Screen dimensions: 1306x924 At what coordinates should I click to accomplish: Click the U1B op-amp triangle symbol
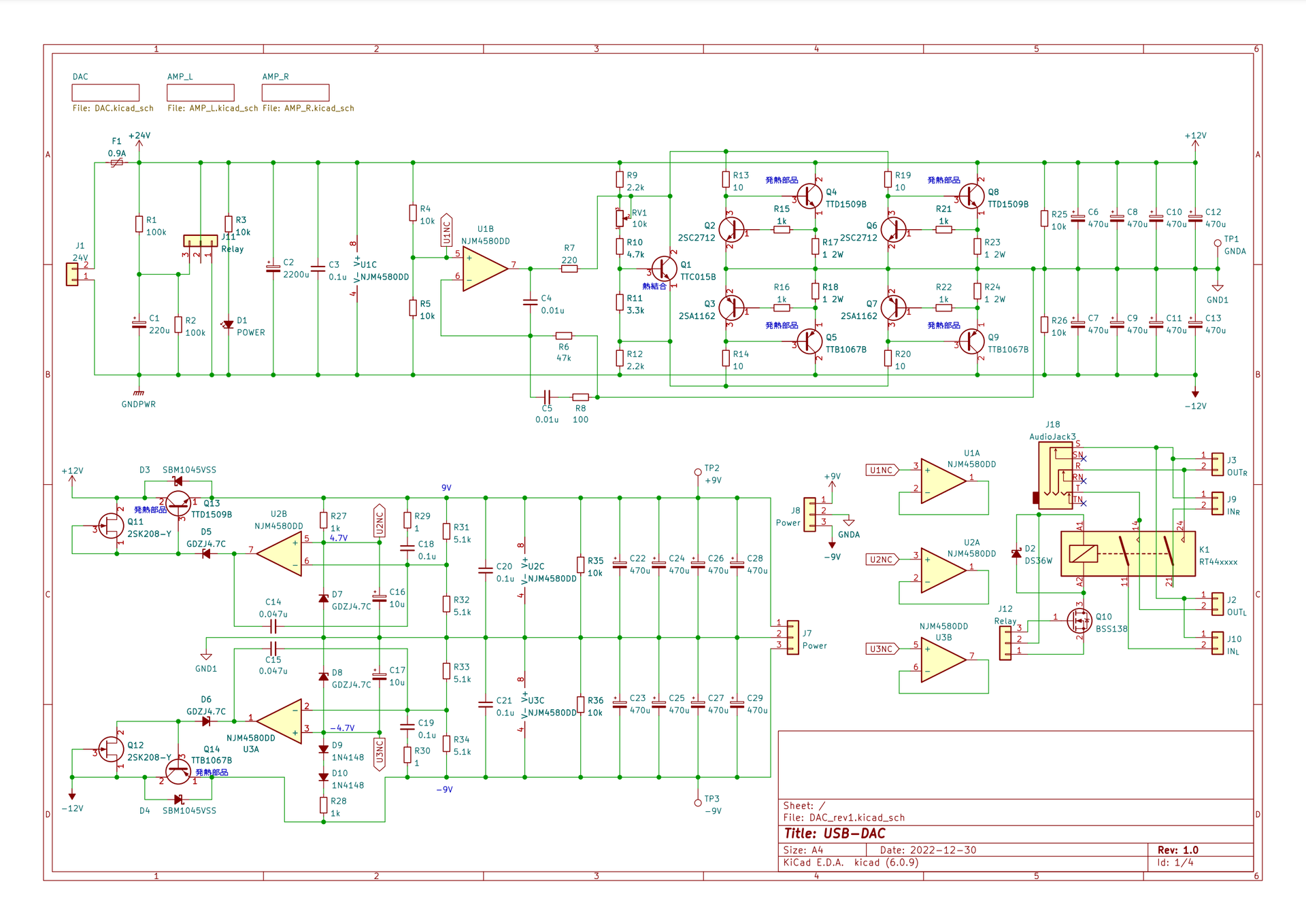(x=485, y=269)
